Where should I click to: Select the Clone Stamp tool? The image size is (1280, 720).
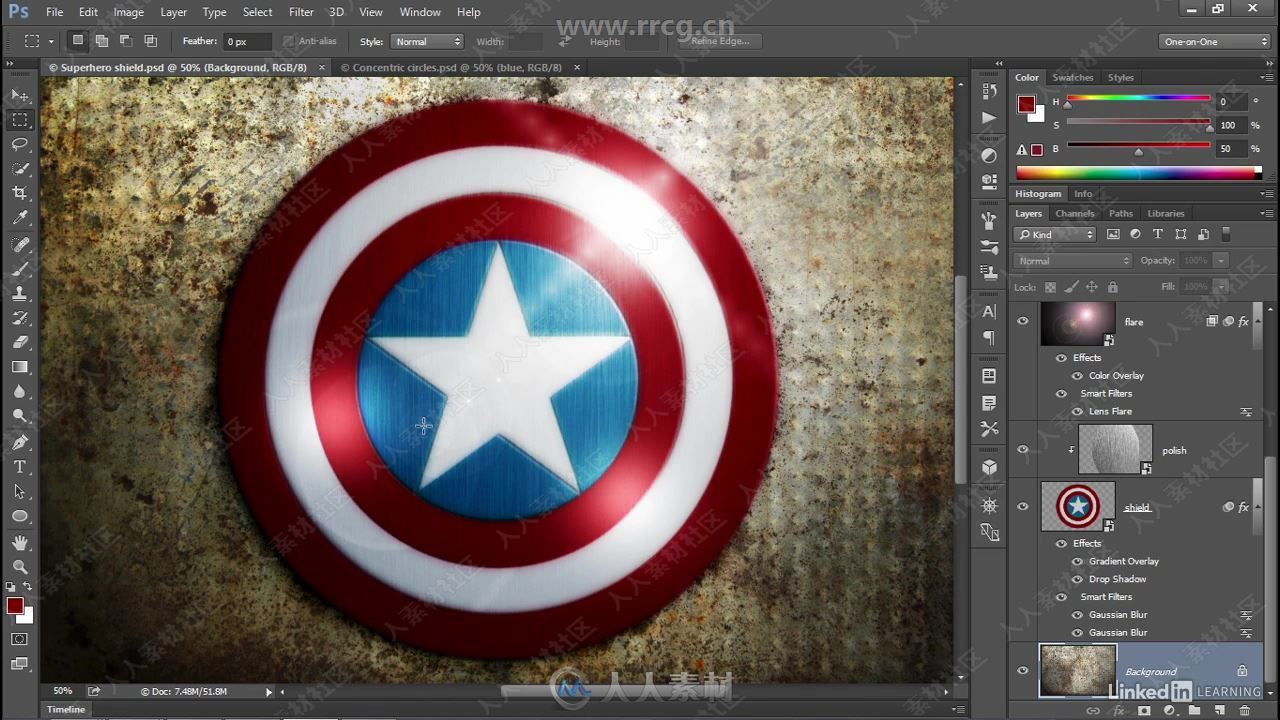coord(20,294)
